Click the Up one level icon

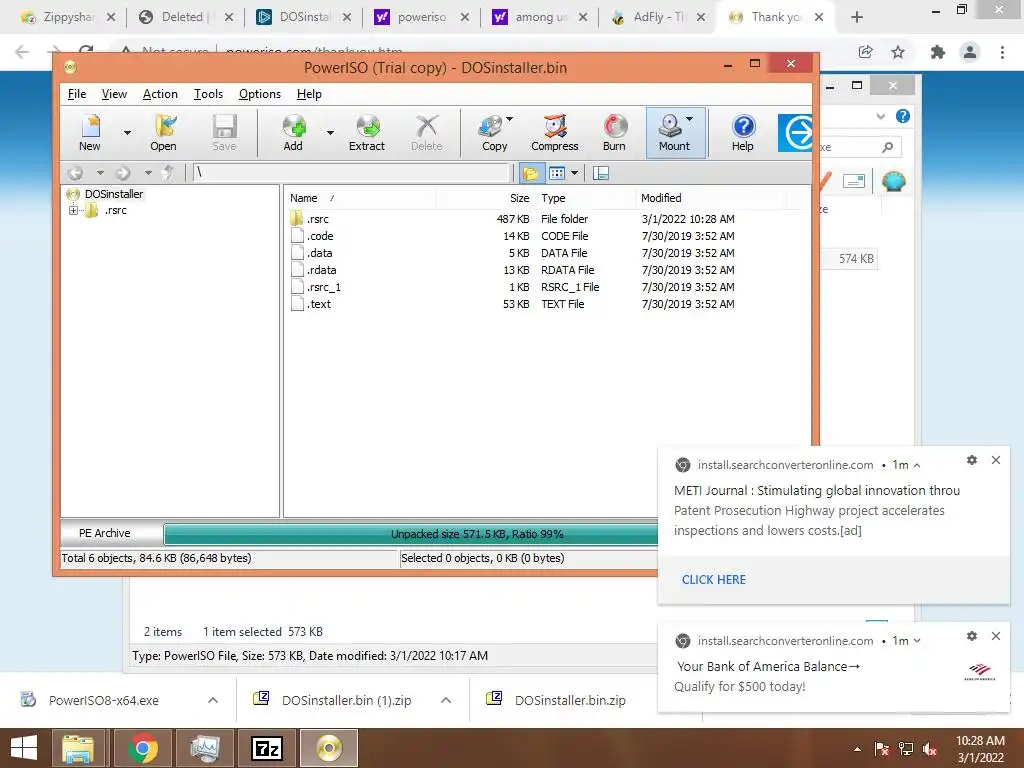(168, 172)
